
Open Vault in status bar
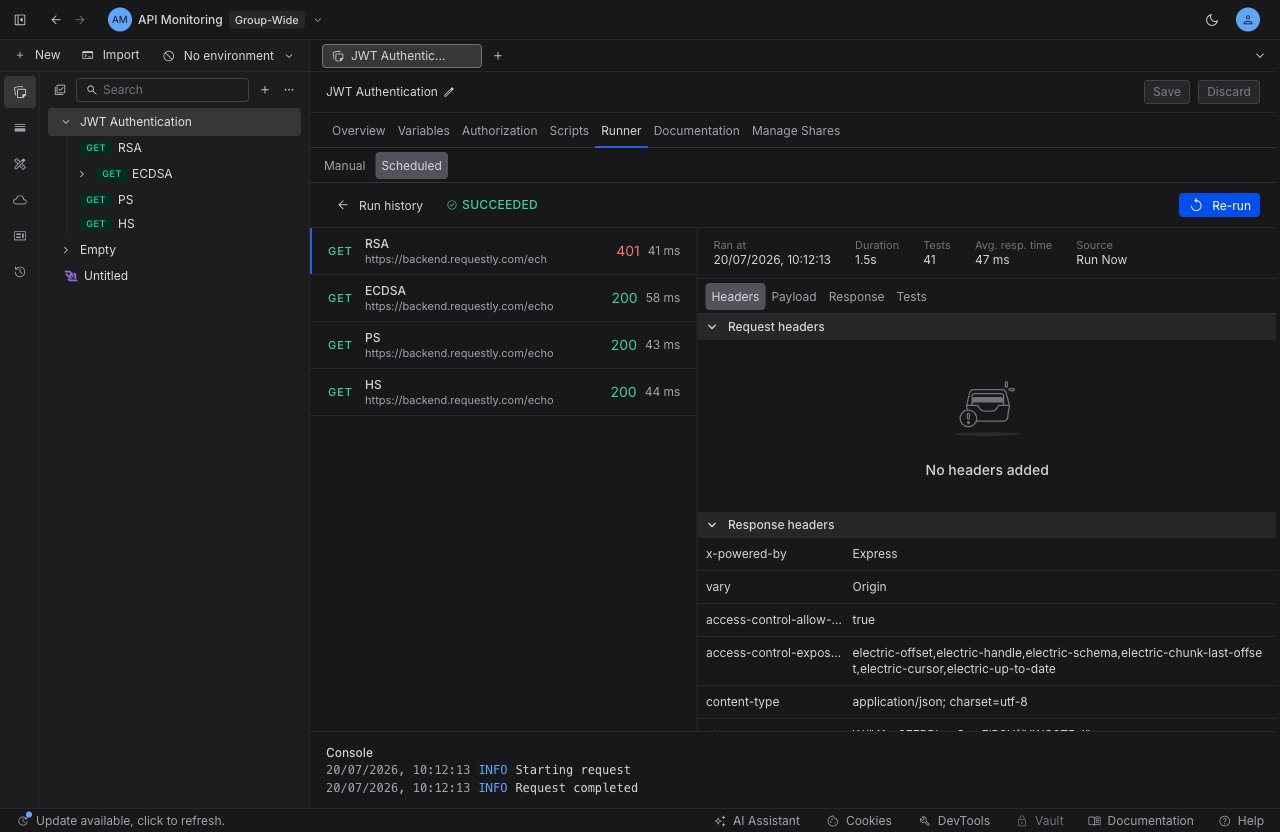point(1040,821)
